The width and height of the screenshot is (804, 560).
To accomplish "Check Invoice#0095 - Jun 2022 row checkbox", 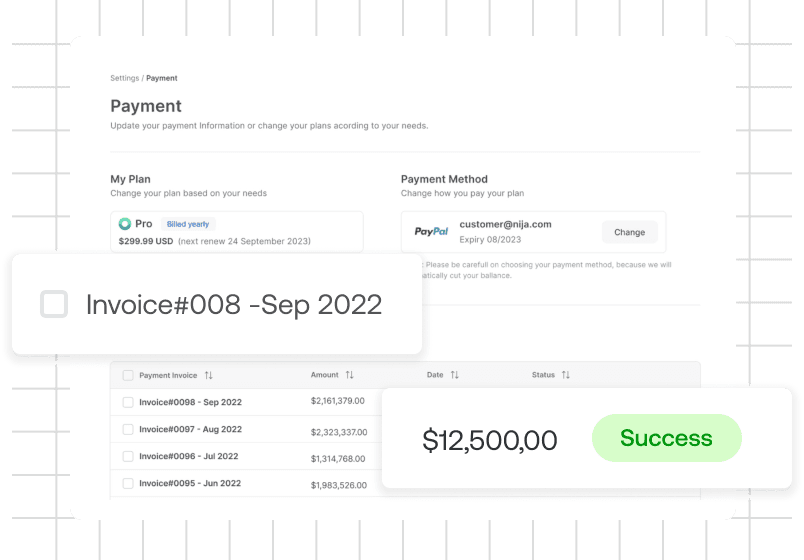I will pyautogui.click(x=128, y=483).
